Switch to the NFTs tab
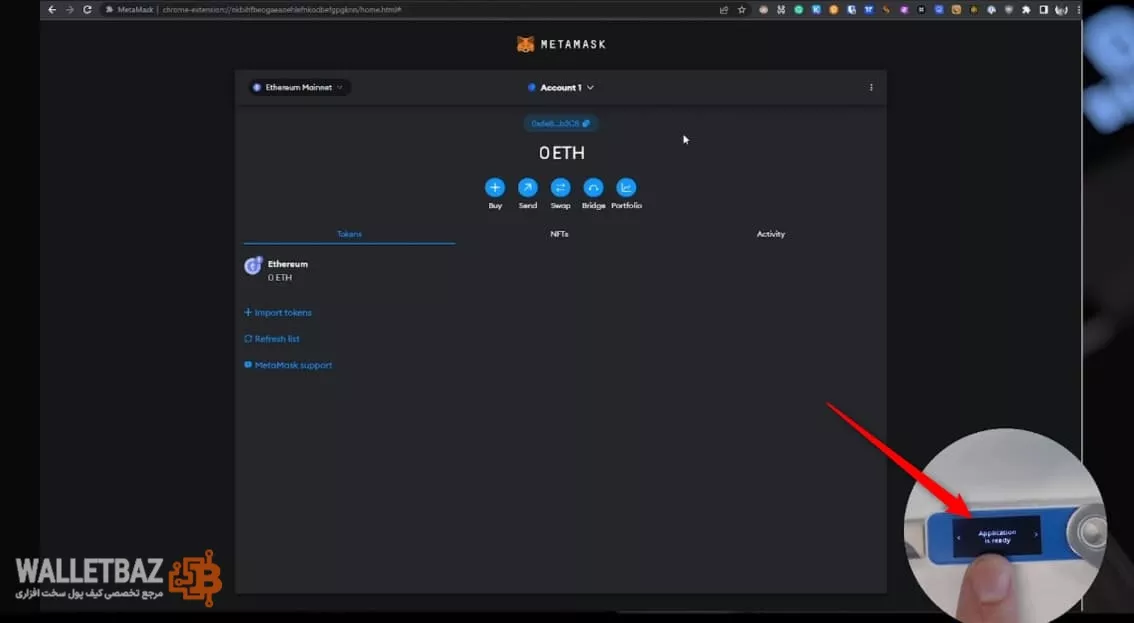1134x623 pixels. tap(559, 234)
